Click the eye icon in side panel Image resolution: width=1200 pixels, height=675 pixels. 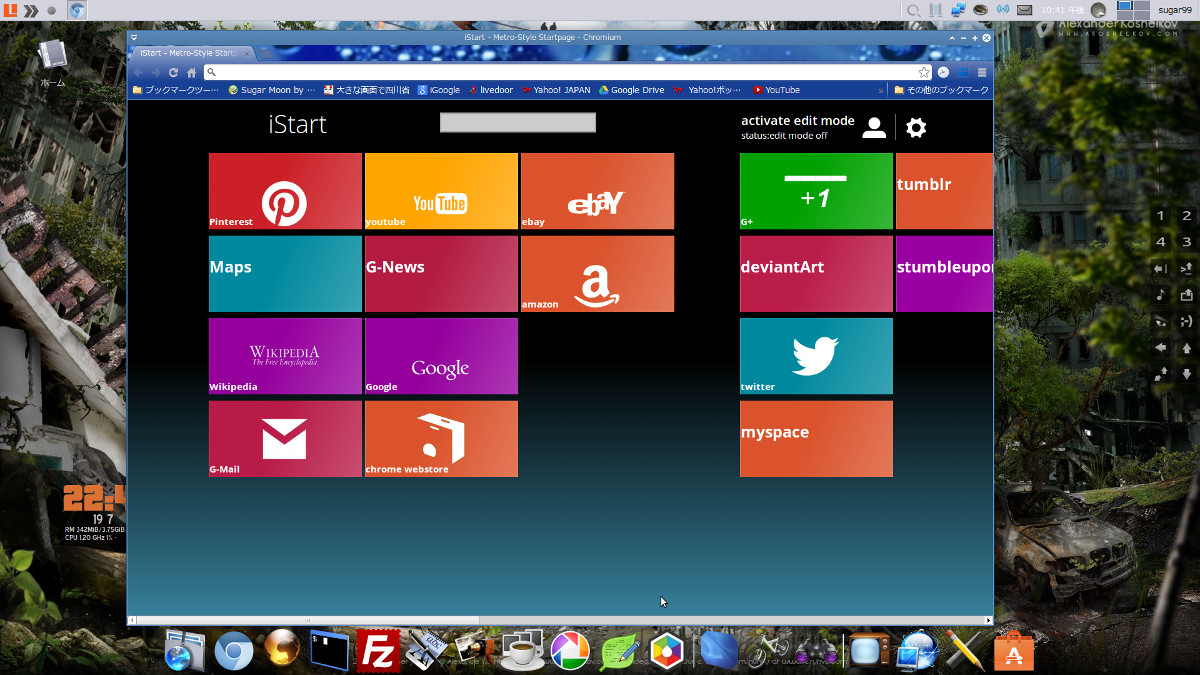[x=1161, y=321]
